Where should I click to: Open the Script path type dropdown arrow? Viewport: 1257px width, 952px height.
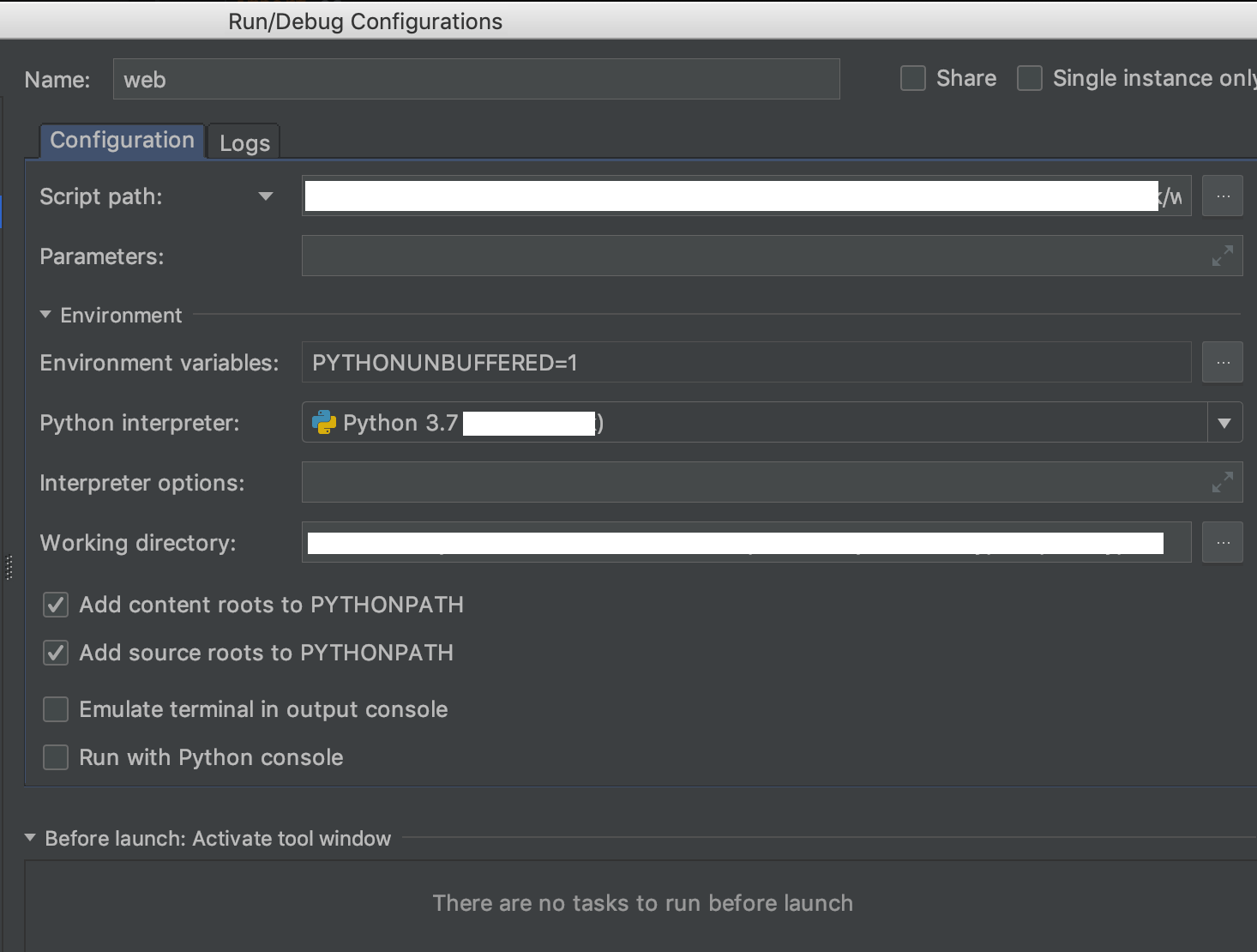click(x=266, y=196)
